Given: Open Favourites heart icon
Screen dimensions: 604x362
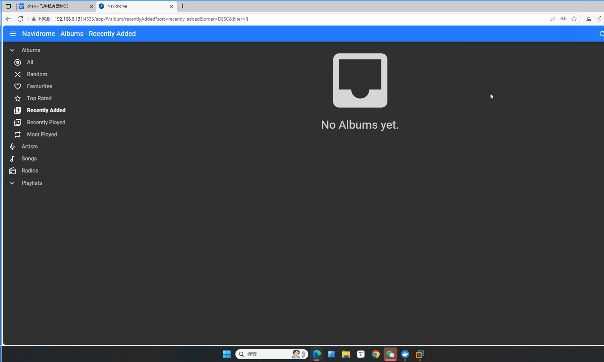Looking at the screenshot, I should click(17, 86).
